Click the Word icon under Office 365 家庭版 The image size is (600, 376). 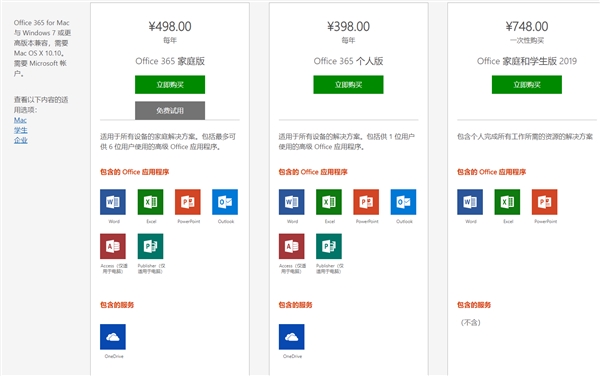[x=113, y=202]
